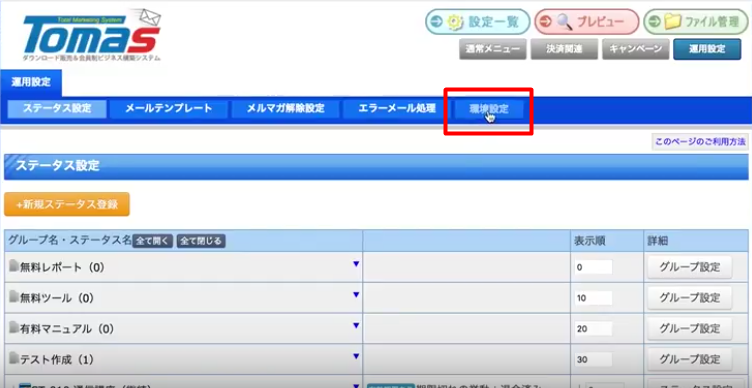Screen dimensions: 752x388
Task: Expand 有料マニュアル group arrow
Action: pyautogui.click(x=356, y=325)
